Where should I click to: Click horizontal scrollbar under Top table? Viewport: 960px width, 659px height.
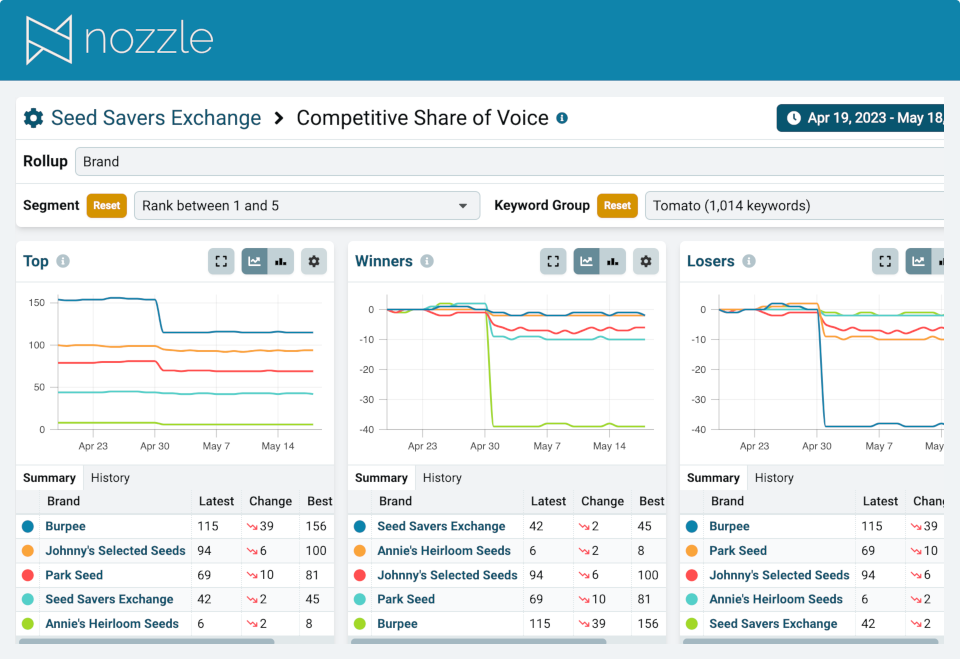(x=146, y=641)
